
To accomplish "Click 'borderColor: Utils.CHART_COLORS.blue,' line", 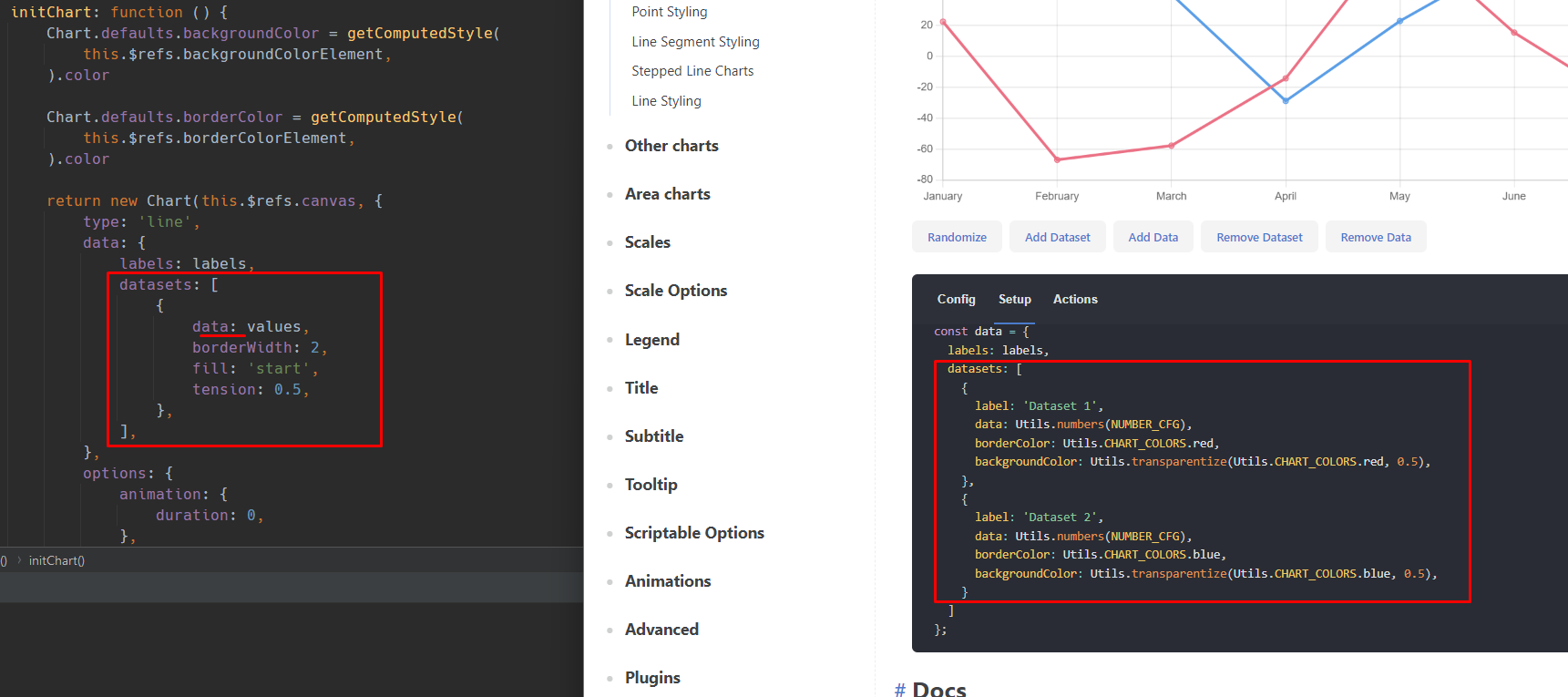I will (1101, 554).
